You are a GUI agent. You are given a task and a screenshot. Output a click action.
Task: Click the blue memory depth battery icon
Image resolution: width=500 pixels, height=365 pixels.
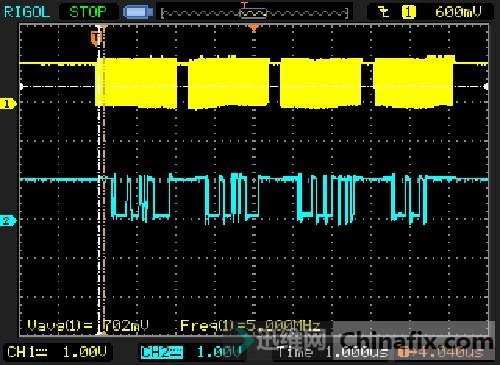(138, 13)
